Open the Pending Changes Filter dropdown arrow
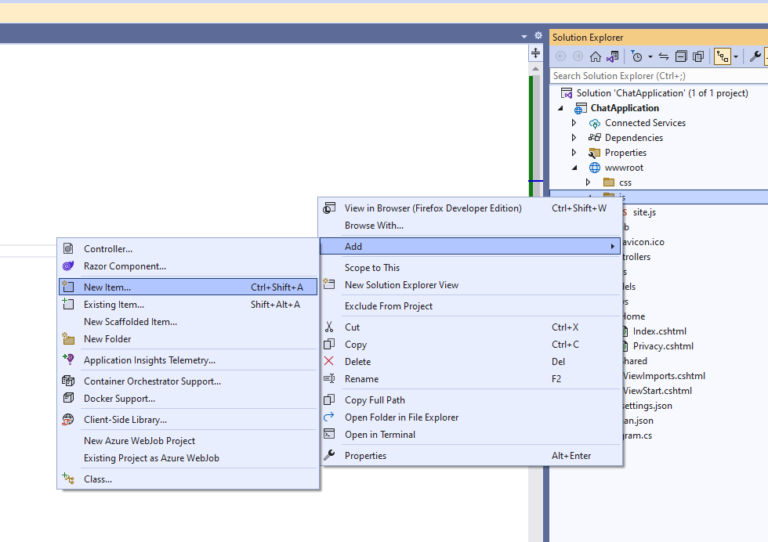The image size is (768, 542). (x=648, y=57)
